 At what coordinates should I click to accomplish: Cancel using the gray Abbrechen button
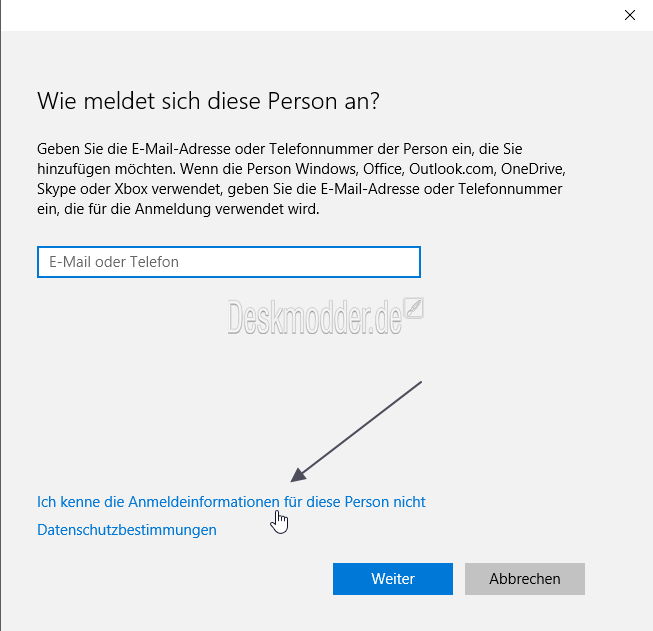(x=525, y=579)
